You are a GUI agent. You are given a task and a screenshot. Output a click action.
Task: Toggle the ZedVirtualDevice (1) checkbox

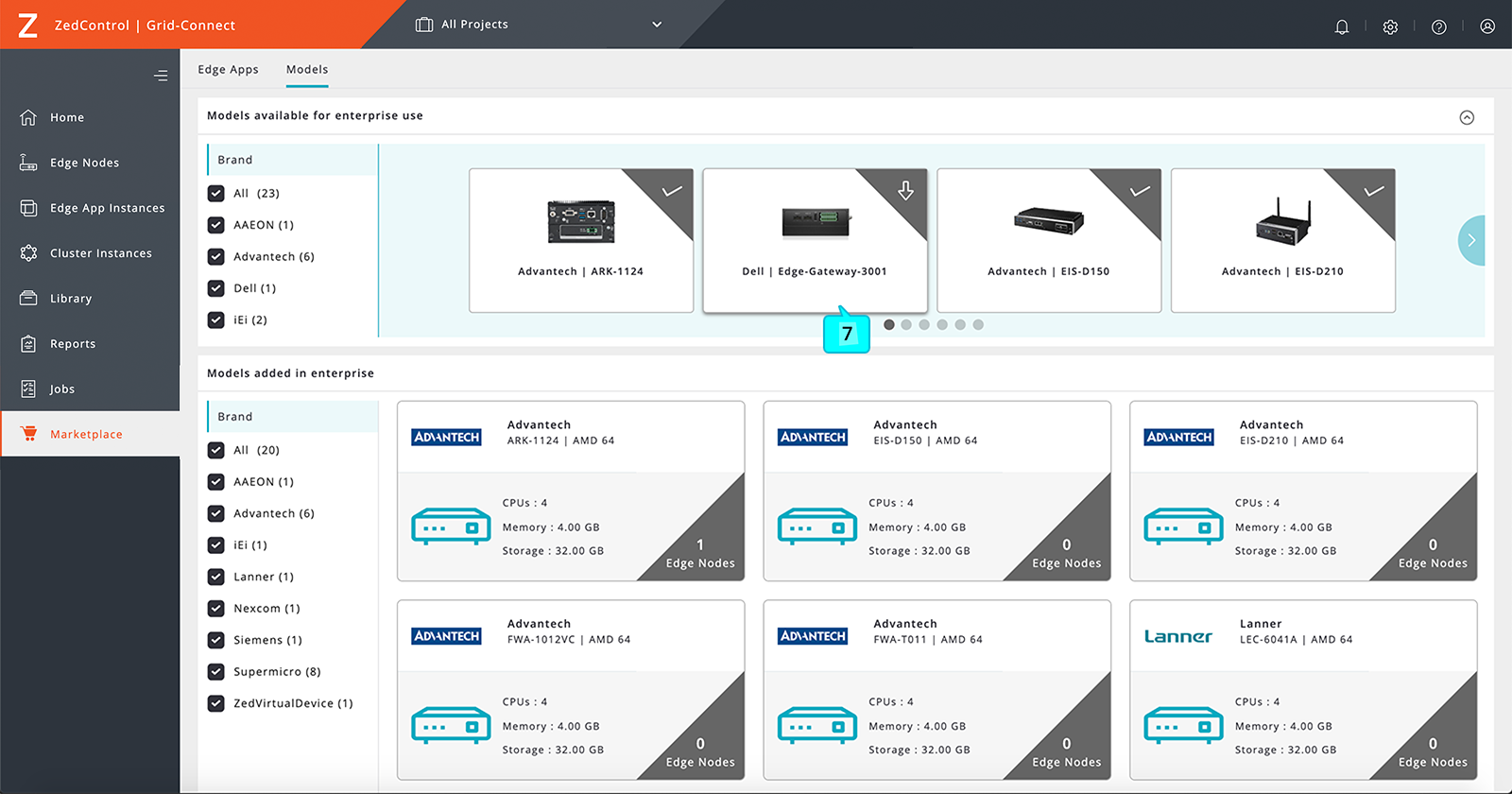[215, 703]
